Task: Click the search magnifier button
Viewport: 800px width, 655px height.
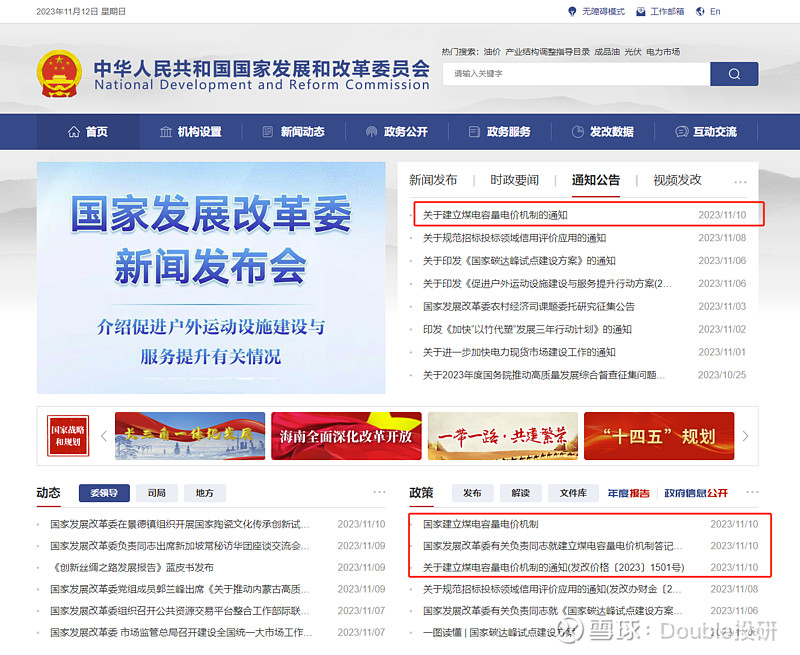Action: [734, 74]
